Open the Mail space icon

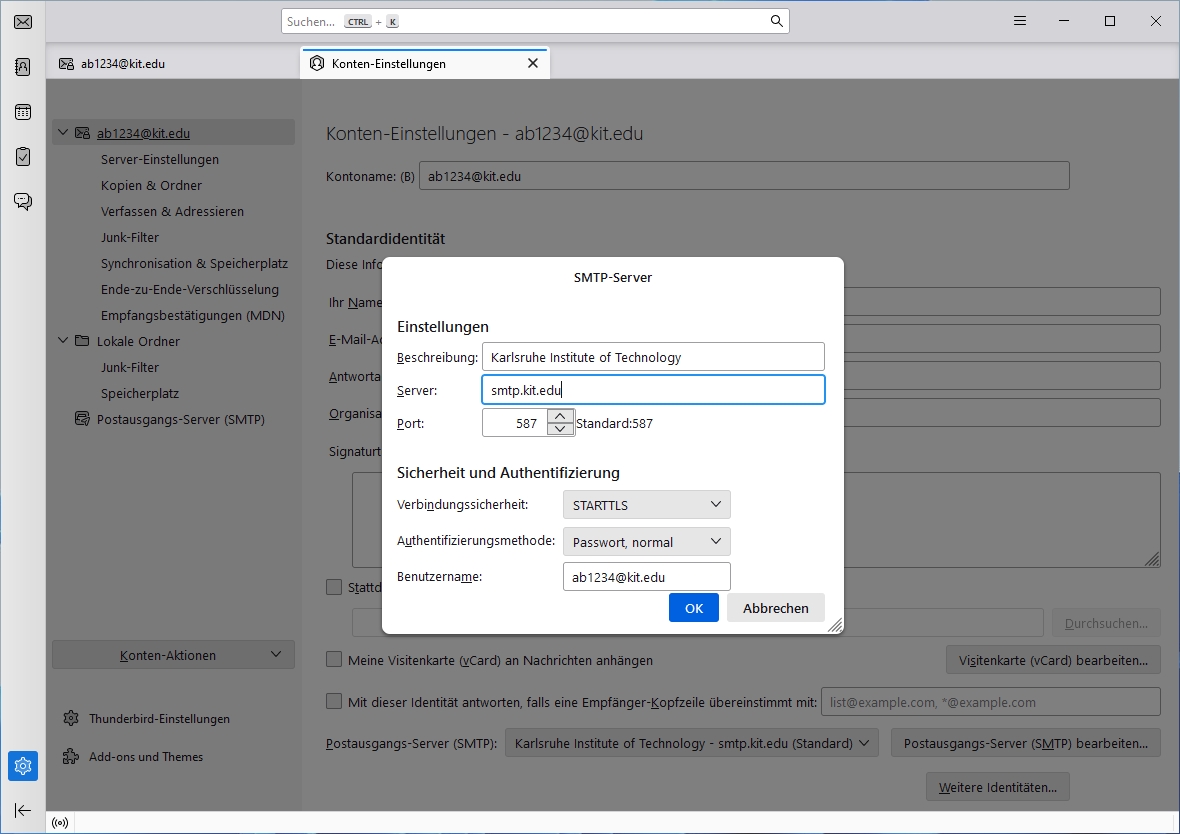[x=22, y=22]
